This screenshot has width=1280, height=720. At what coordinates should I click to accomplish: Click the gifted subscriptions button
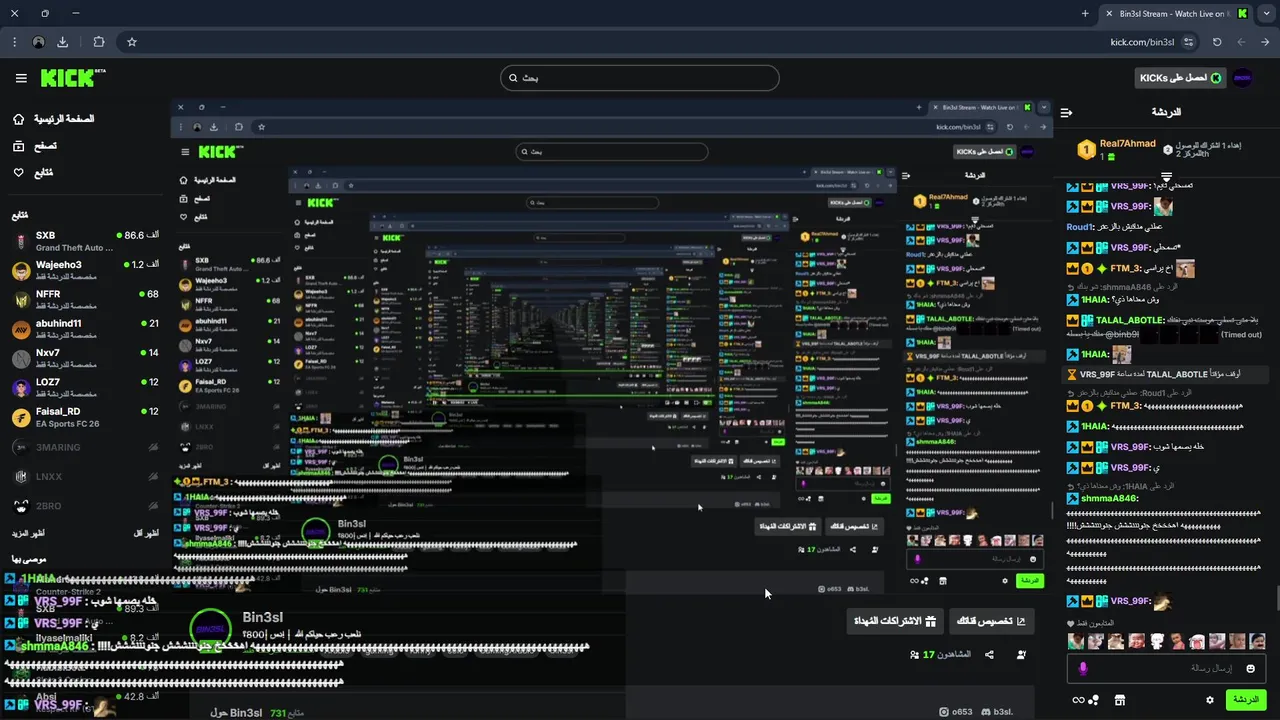(x=894, y=621)
